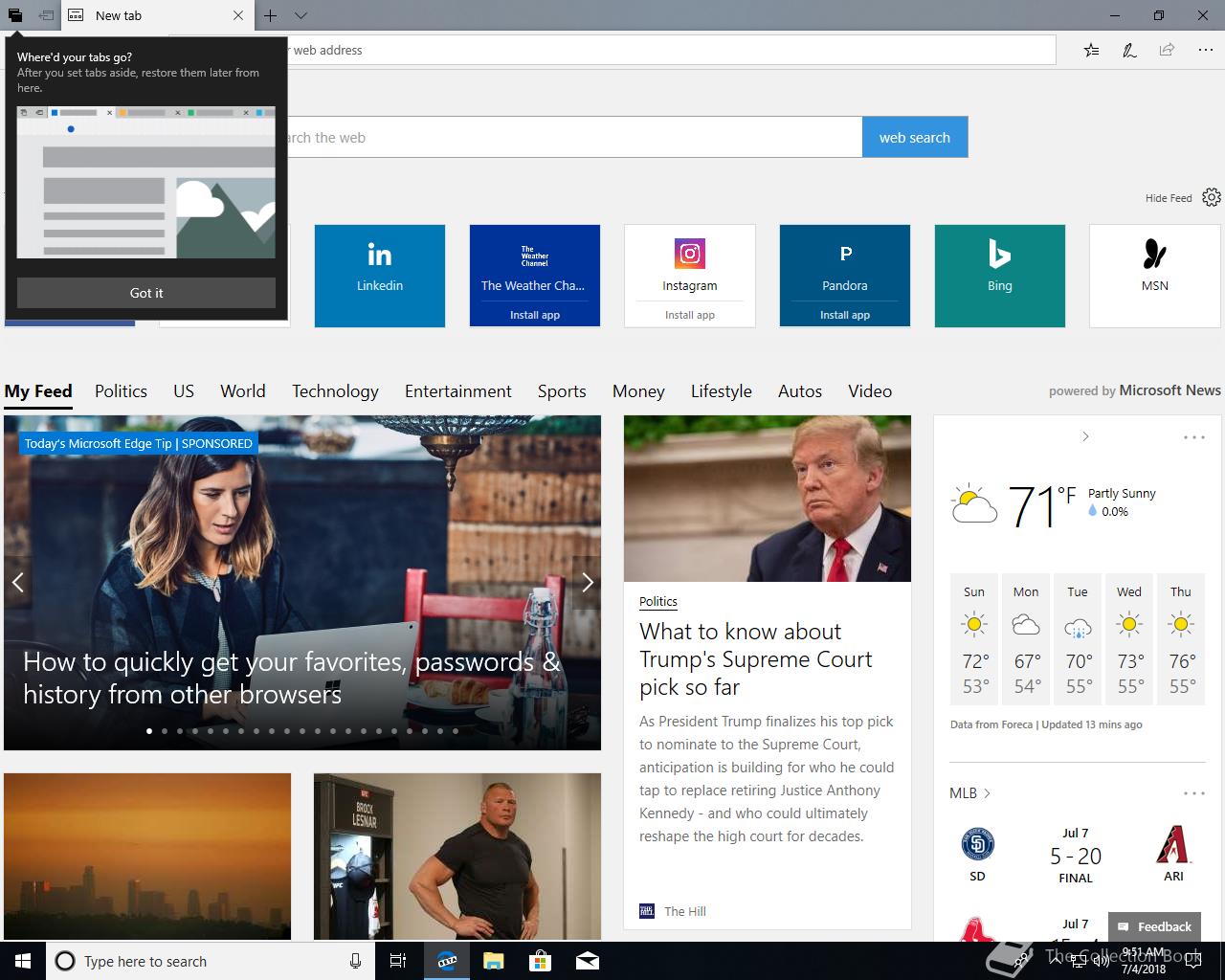Go to next carousel slide arrow
The image size is (1225, 980).
pyautogui.click(x=588, y=582)
